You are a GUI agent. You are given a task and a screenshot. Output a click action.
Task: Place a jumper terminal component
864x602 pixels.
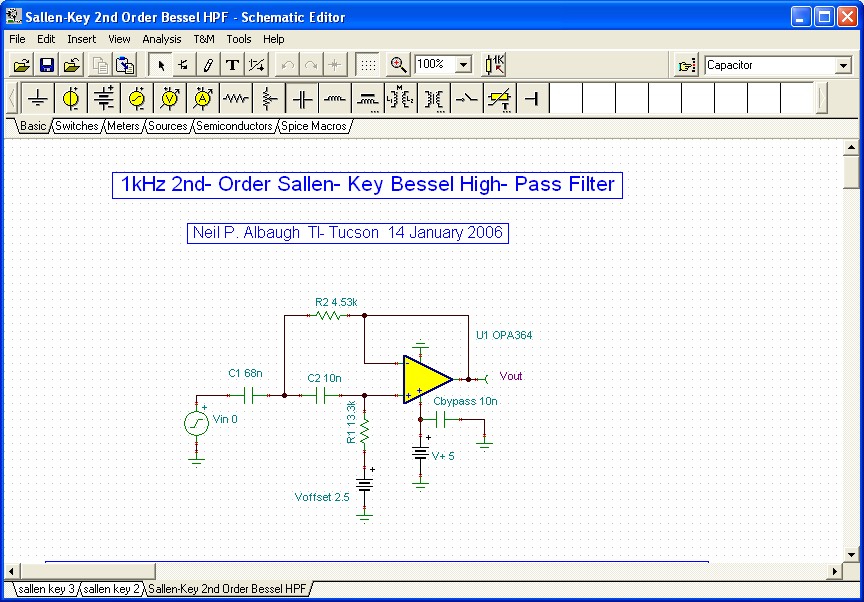(533, 99)
